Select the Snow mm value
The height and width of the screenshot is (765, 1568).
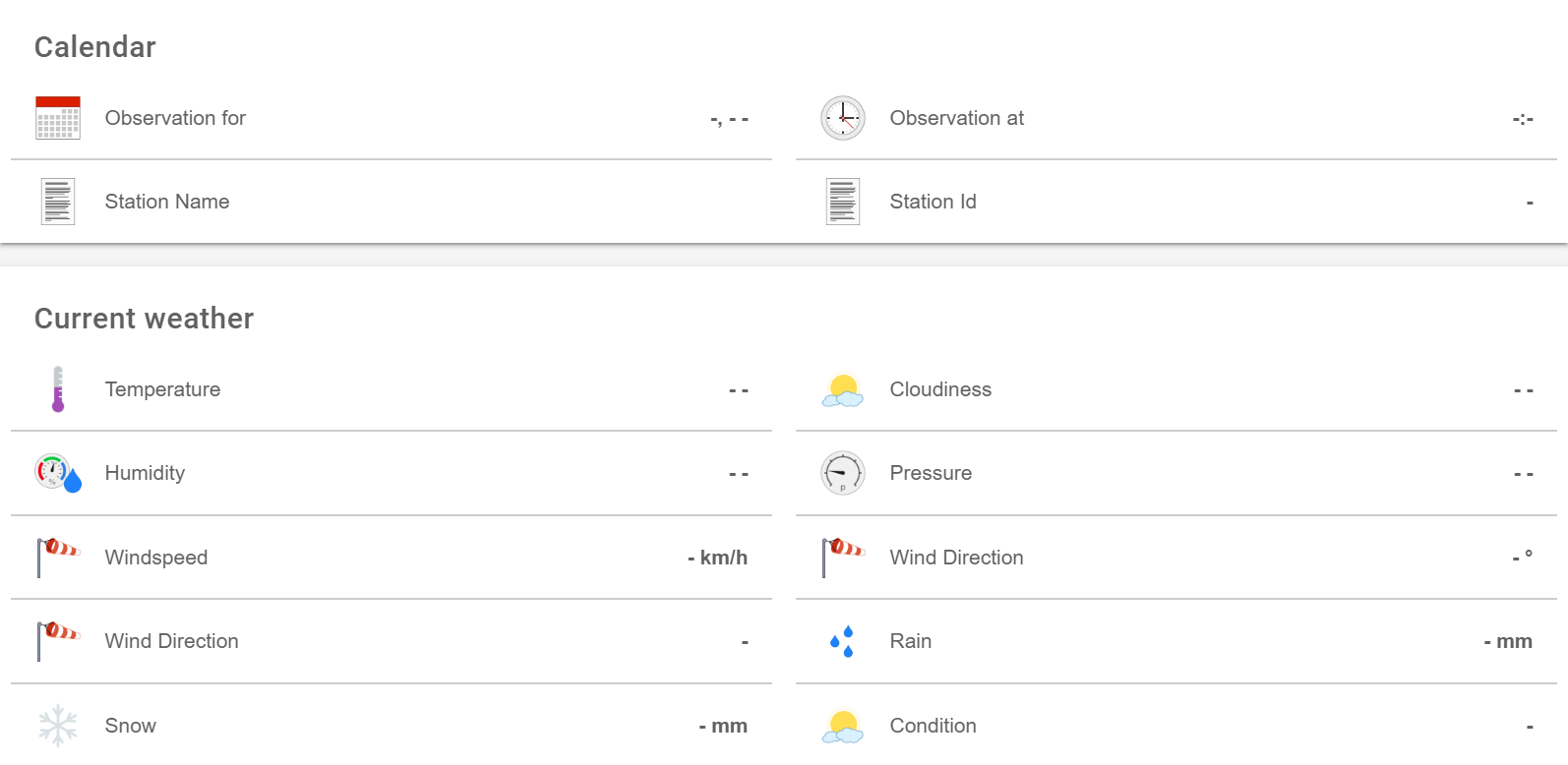(723, 726)
